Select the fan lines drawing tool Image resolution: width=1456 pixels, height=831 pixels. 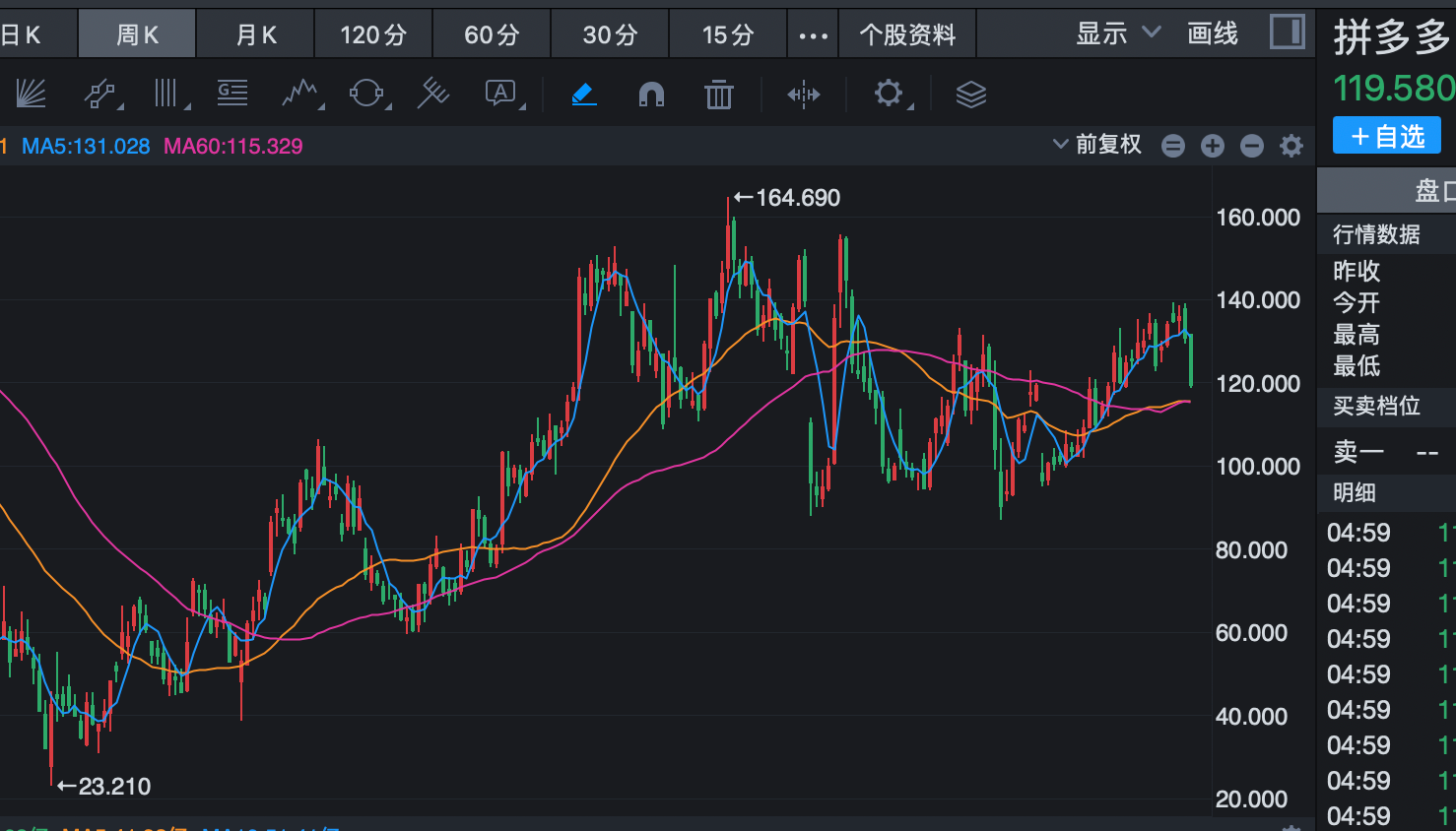tap(31, 95)
